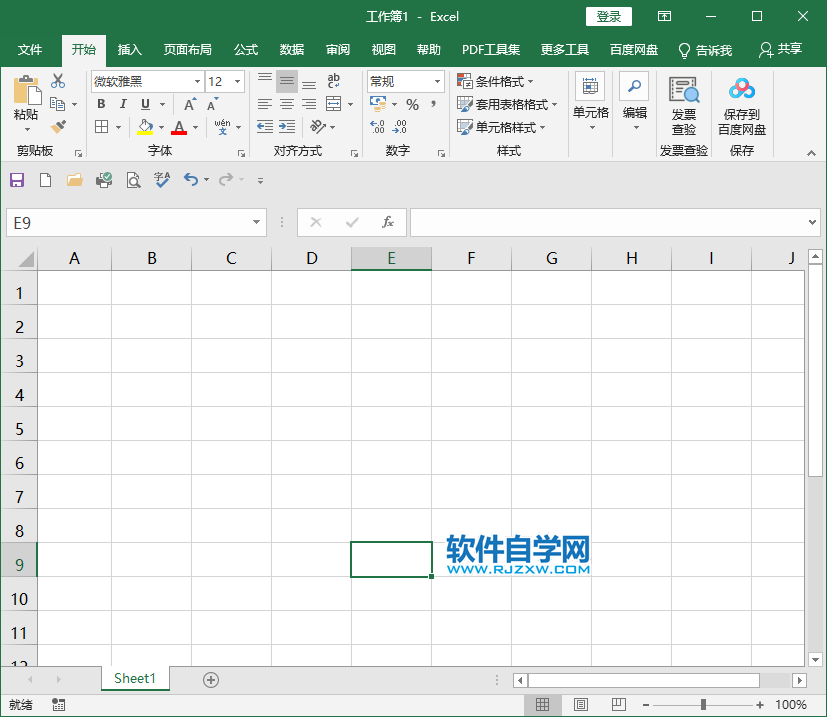This screenshot has width=827, height=717.
Task: Toggle underline formatting
Action: pos(143,103)
